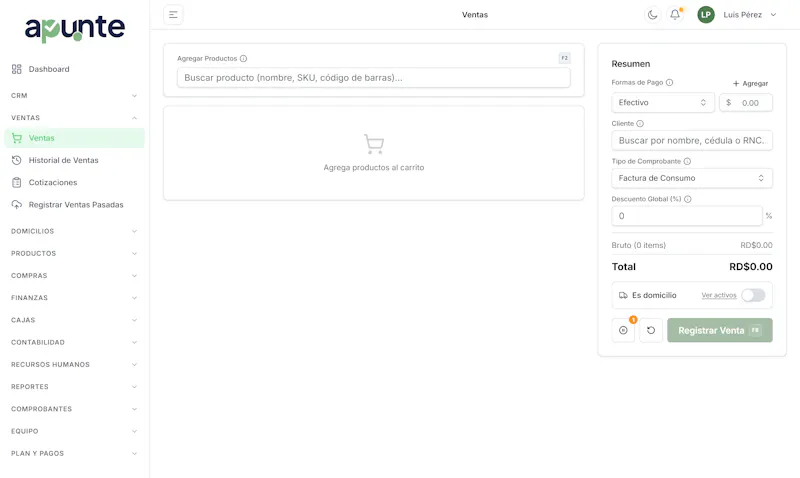The width and height of the screenshot is (800, 478).
Task: Click the apunte logo
Action: tap(75, 29)
